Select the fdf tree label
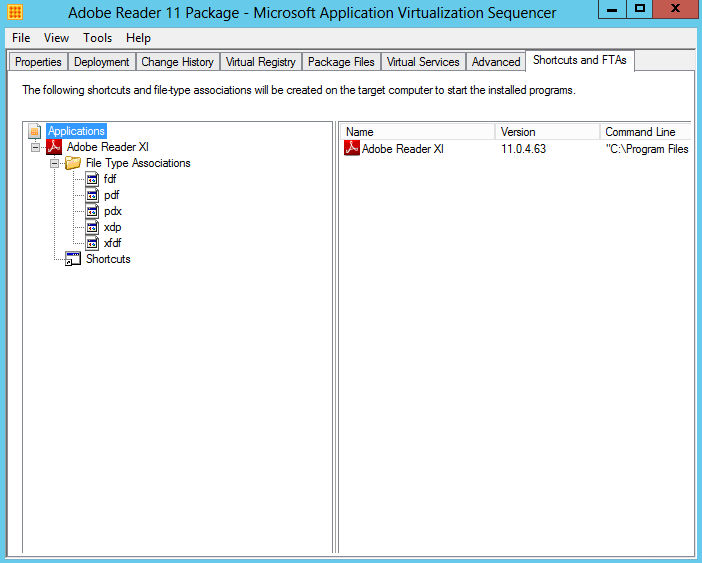This screenshot has width=702, height=563. (110, 179)
